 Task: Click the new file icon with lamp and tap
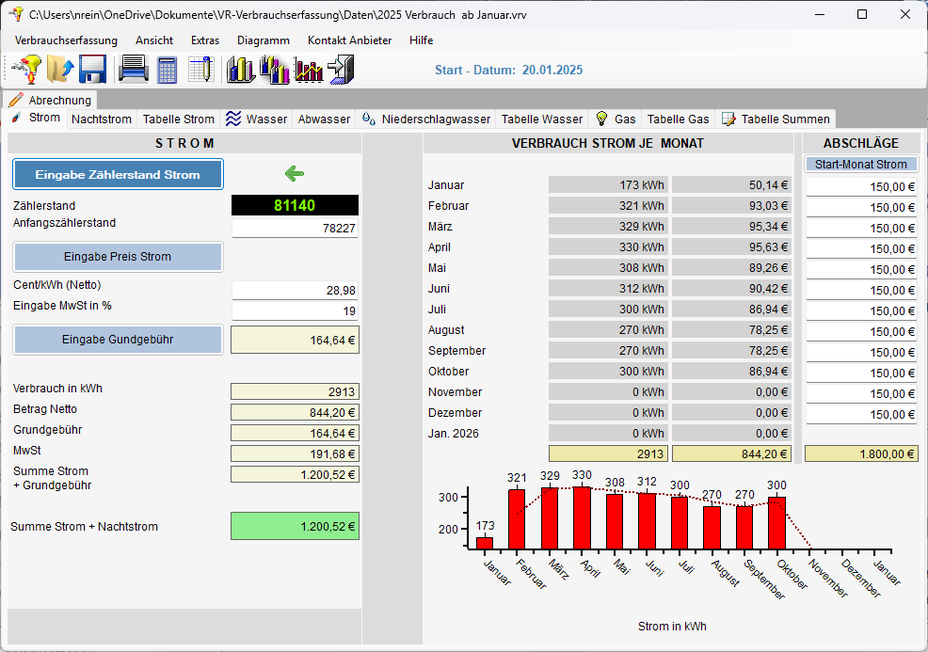[x=27, y=69]
